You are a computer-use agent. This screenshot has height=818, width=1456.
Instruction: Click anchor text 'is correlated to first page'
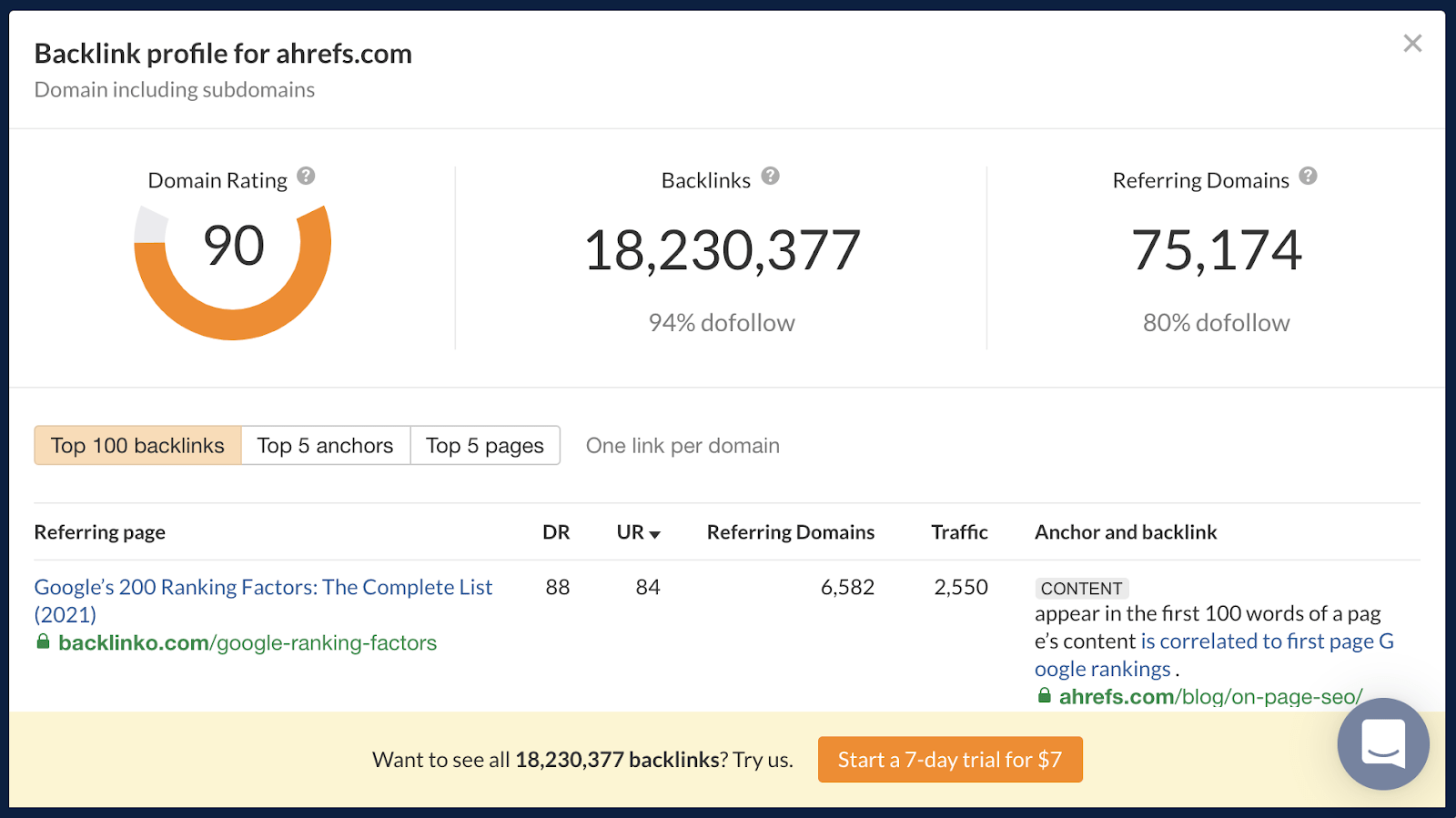click(1256, 641)
